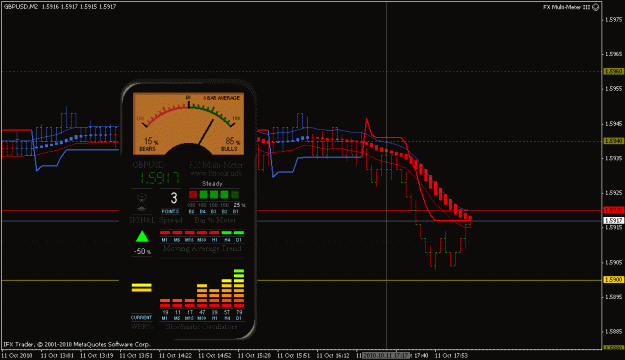This screenshot has width=625, height=360.
Task: Click the green B4 square in Bar % Meter
Action: pyautogui.click(x=204, y=195)
